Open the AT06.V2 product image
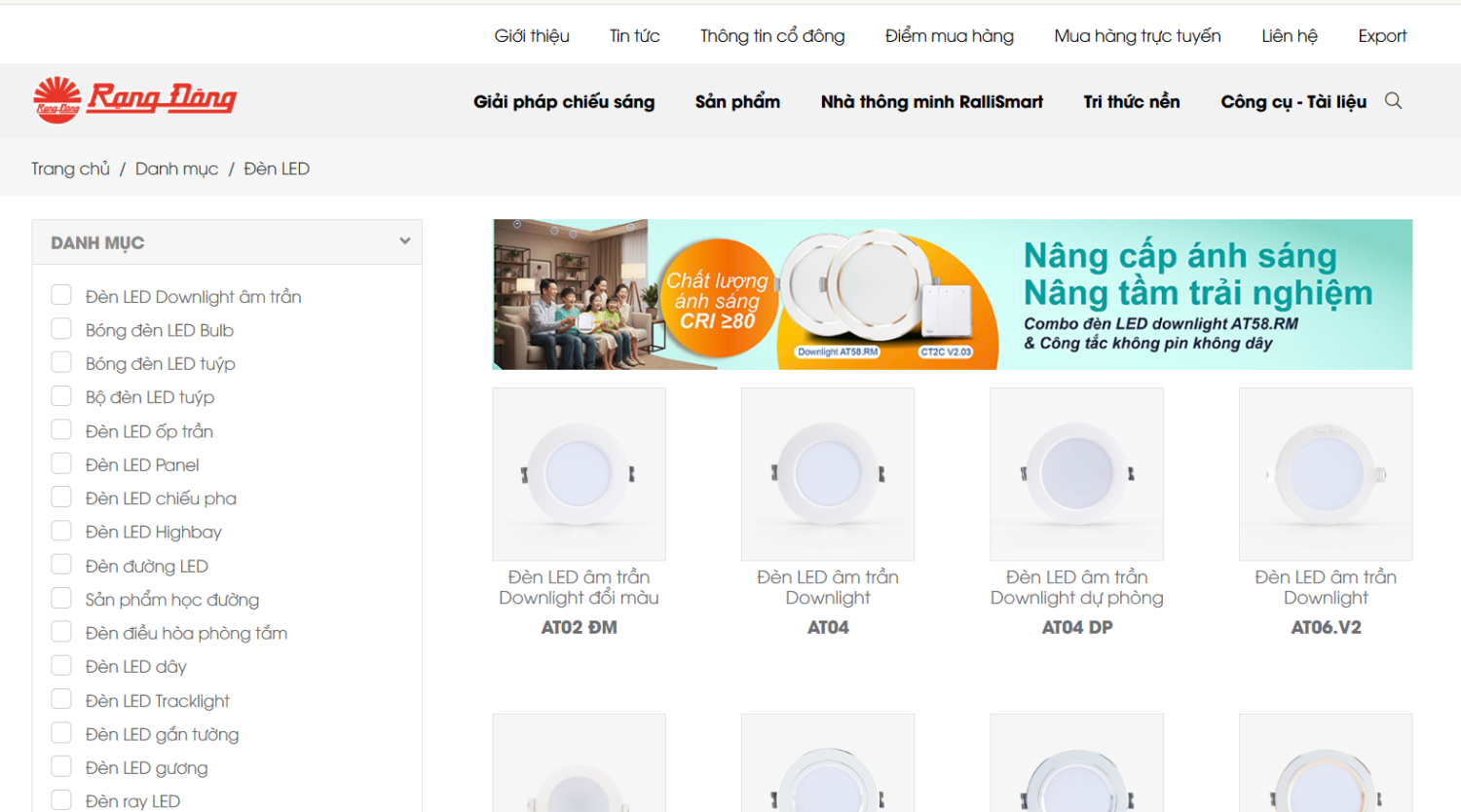This screenshot has width=1461, height=812. tap(1325, 474)
